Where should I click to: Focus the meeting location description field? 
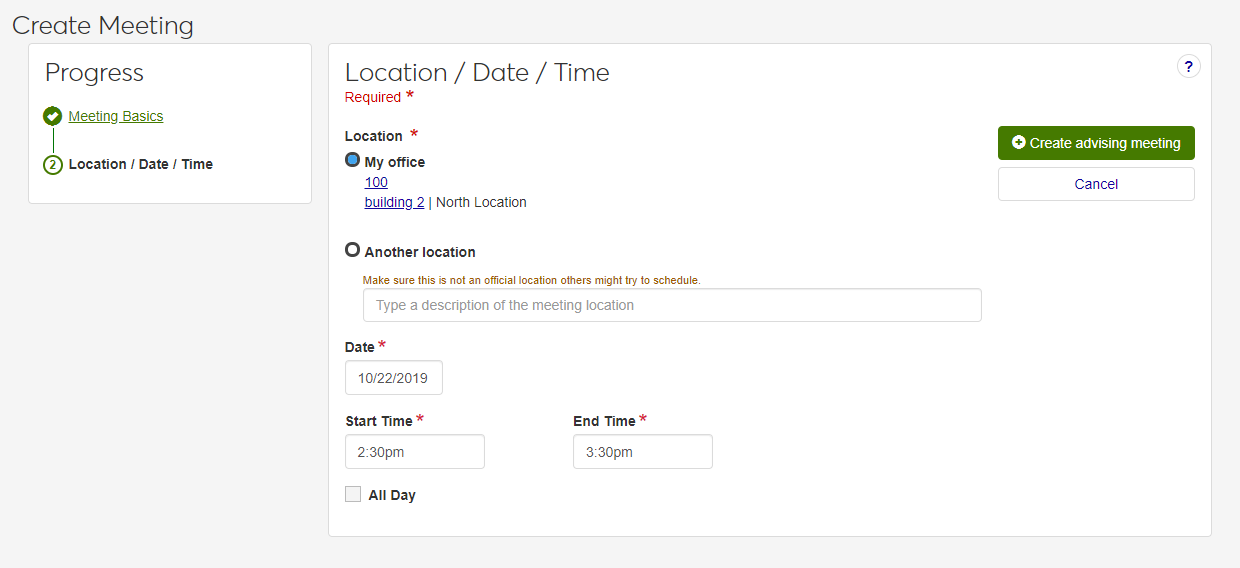point(672,305)
